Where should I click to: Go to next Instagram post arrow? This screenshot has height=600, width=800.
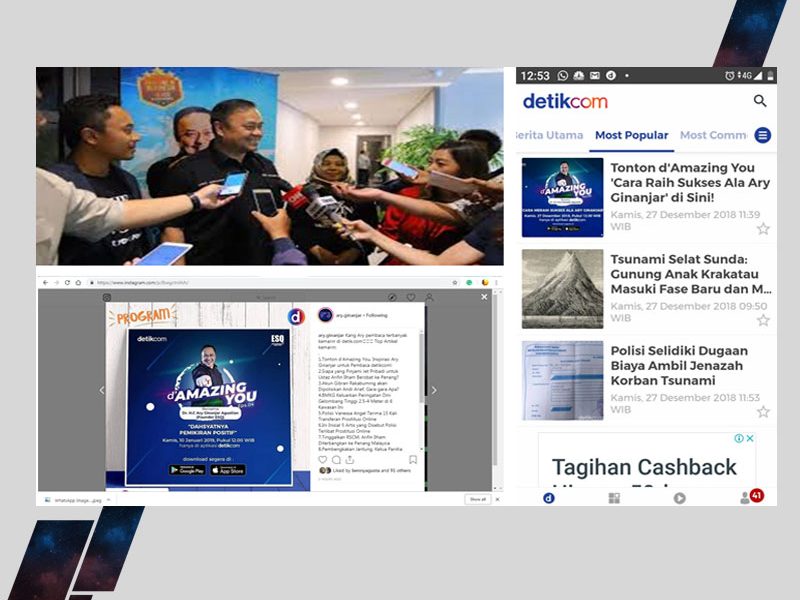point(433,390)
